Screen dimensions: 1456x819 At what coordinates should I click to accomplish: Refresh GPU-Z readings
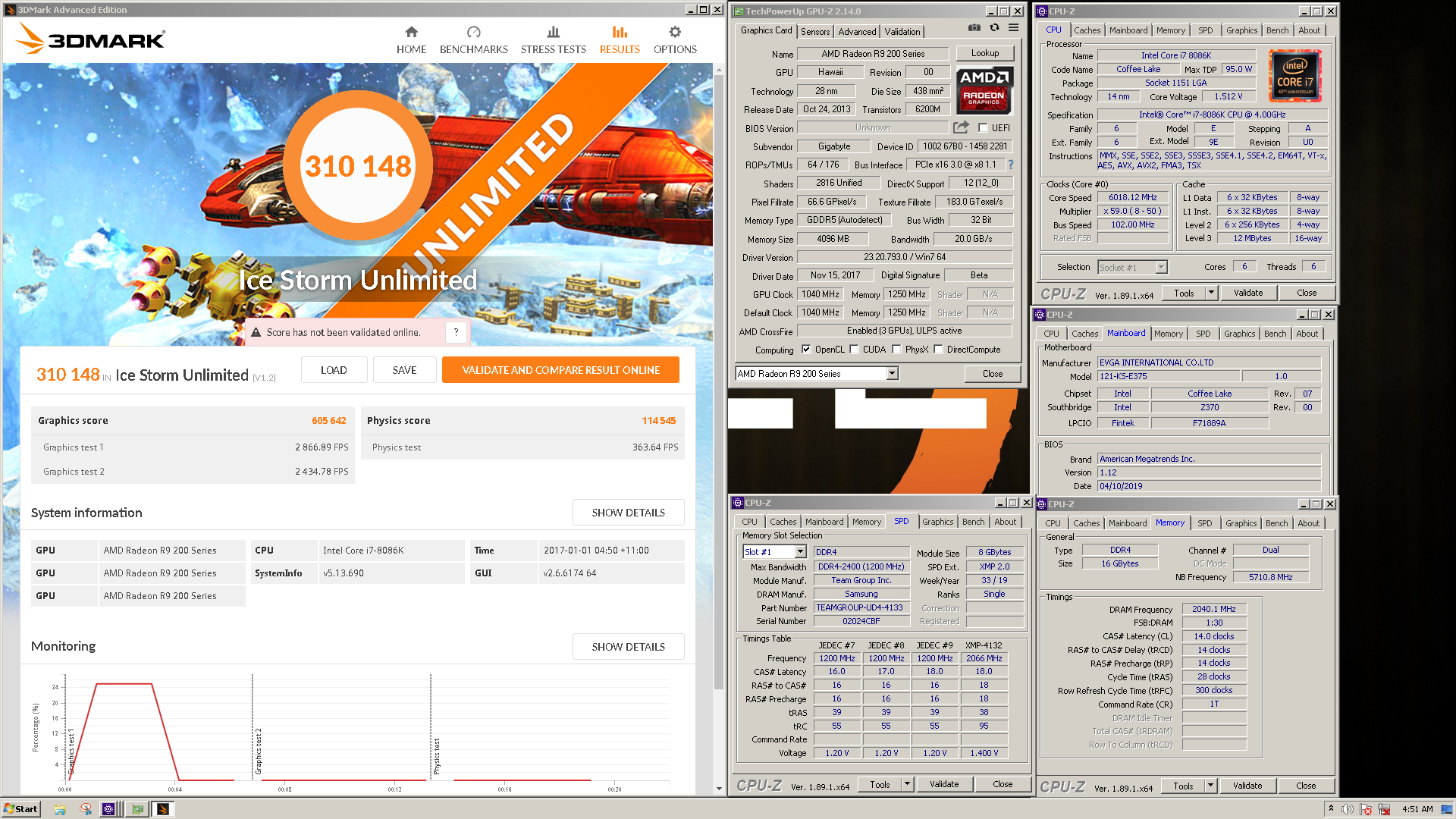994,28
